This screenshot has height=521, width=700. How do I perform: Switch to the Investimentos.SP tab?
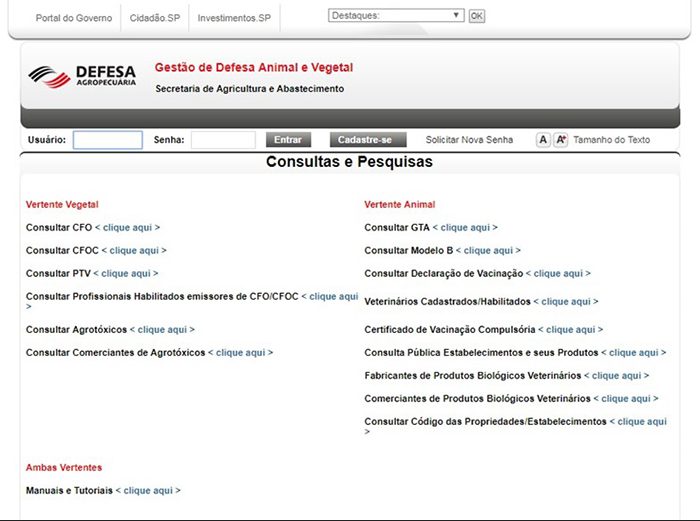coord(234,18)
